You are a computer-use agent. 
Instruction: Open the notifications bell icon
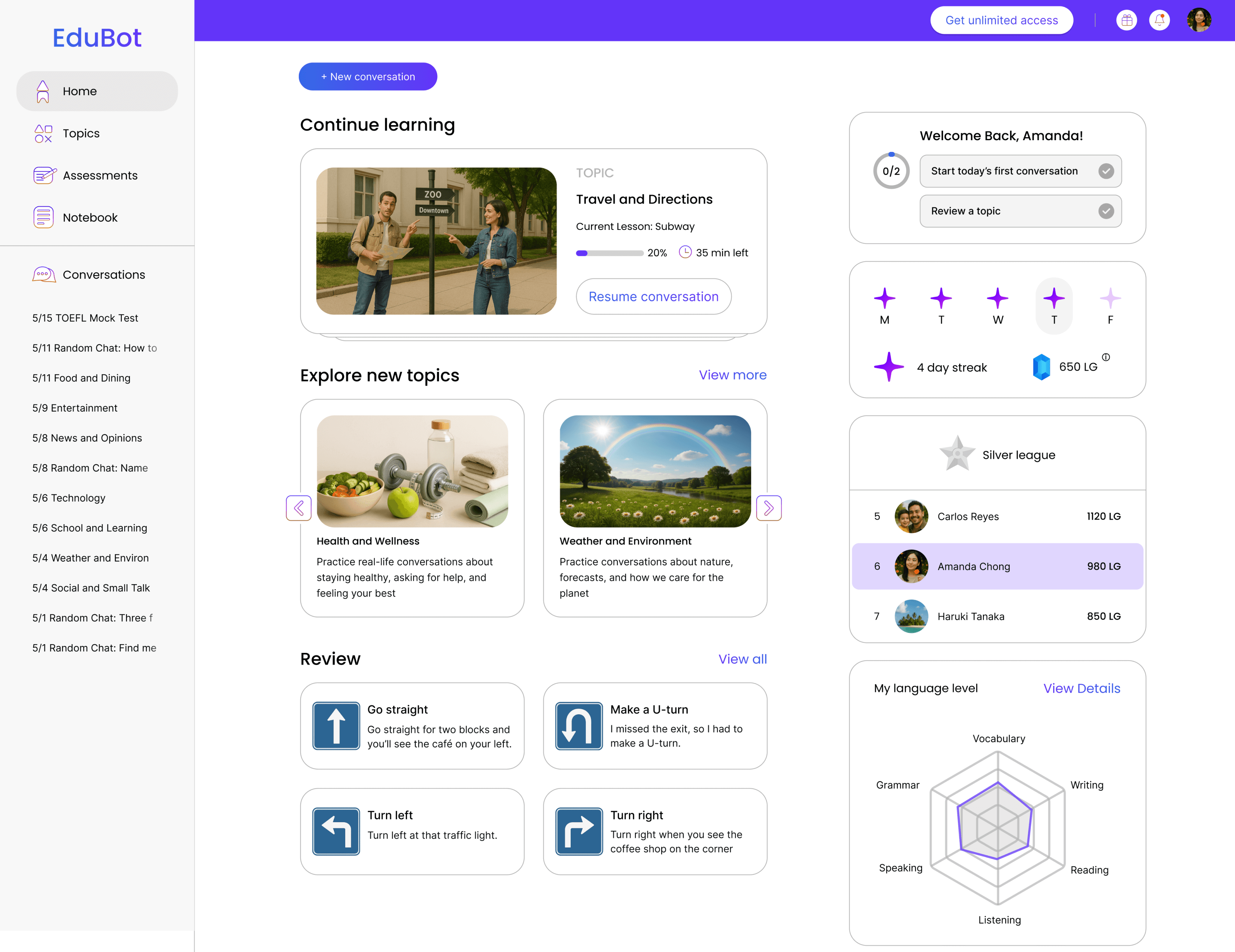coord(1159,20)
